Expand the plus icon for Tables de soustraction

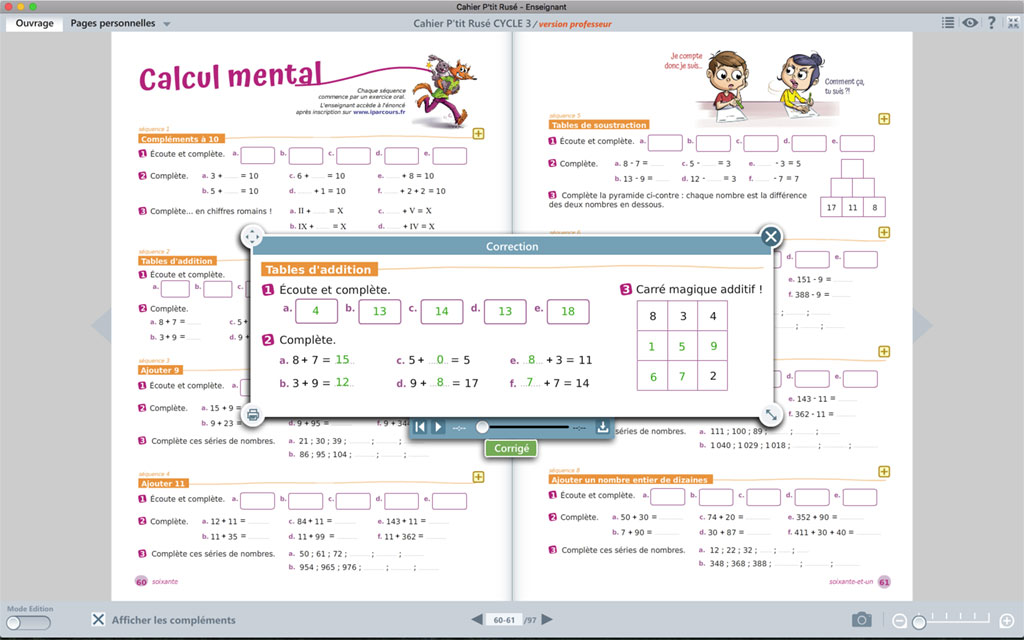884,119
